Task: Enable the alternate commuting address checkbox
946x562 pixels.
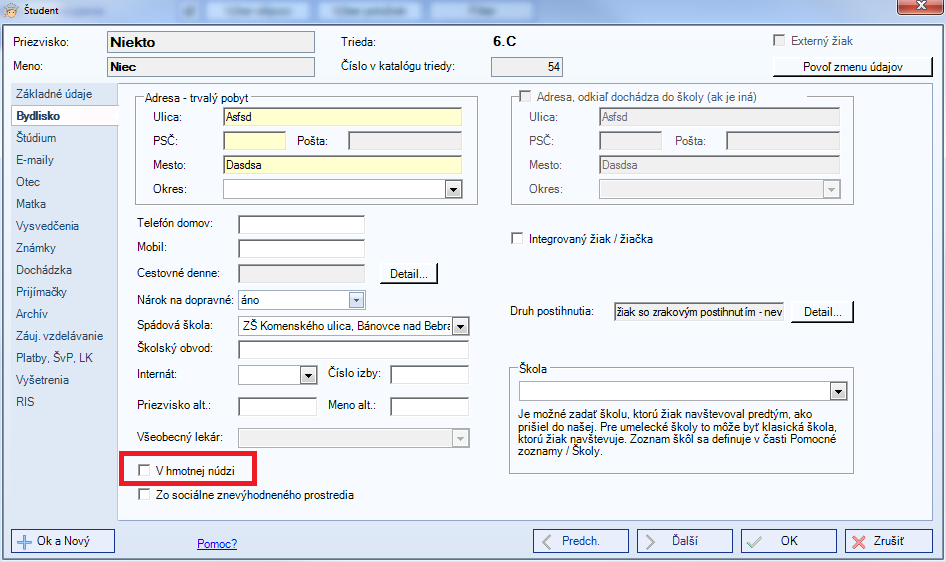Action: click(525, 96)
